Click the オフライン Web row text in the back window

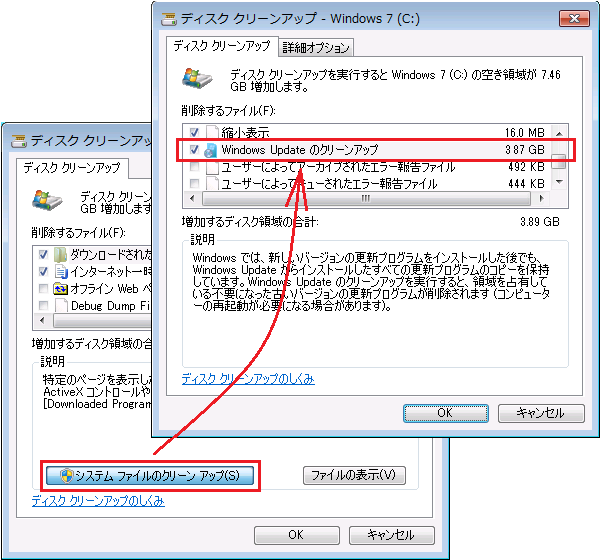pos(111,289)
